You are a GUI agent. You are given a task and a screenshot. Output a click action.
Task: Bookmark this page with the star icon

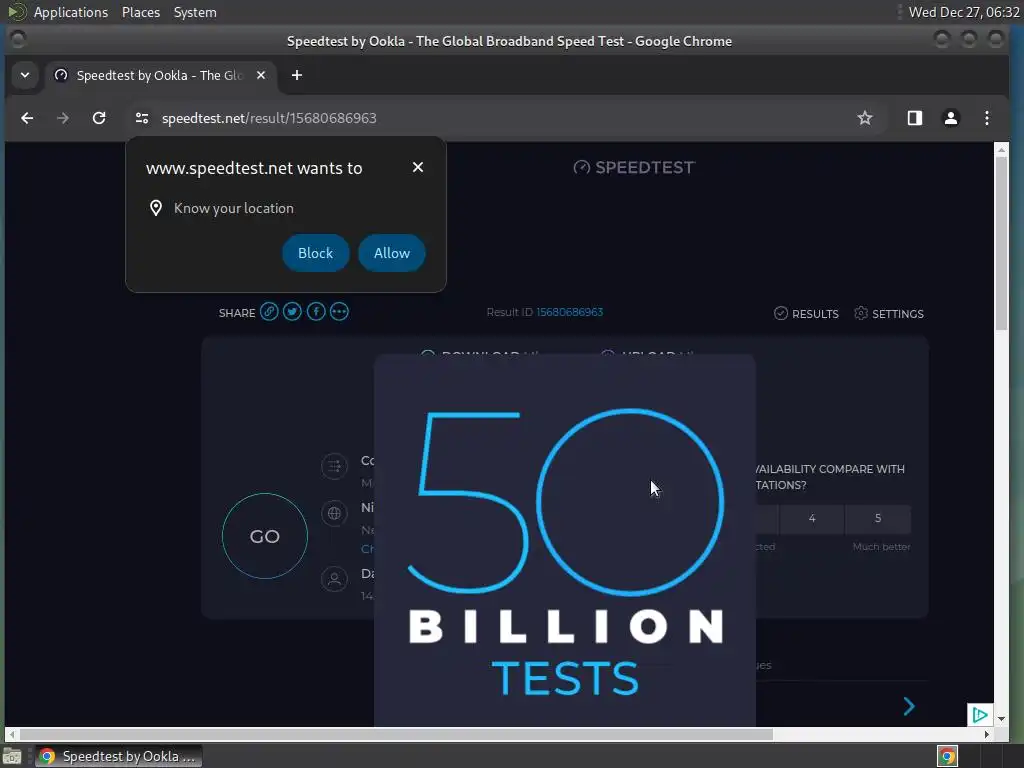coord(865,118)
